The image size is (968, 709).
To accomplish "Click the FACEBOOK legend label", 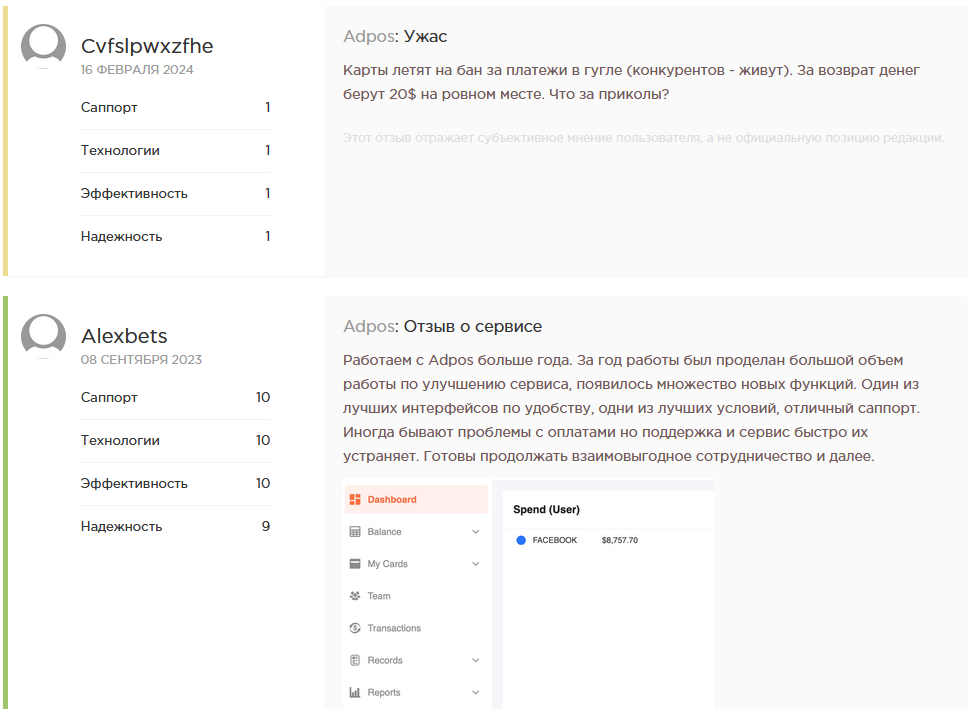I will (555, 540).
